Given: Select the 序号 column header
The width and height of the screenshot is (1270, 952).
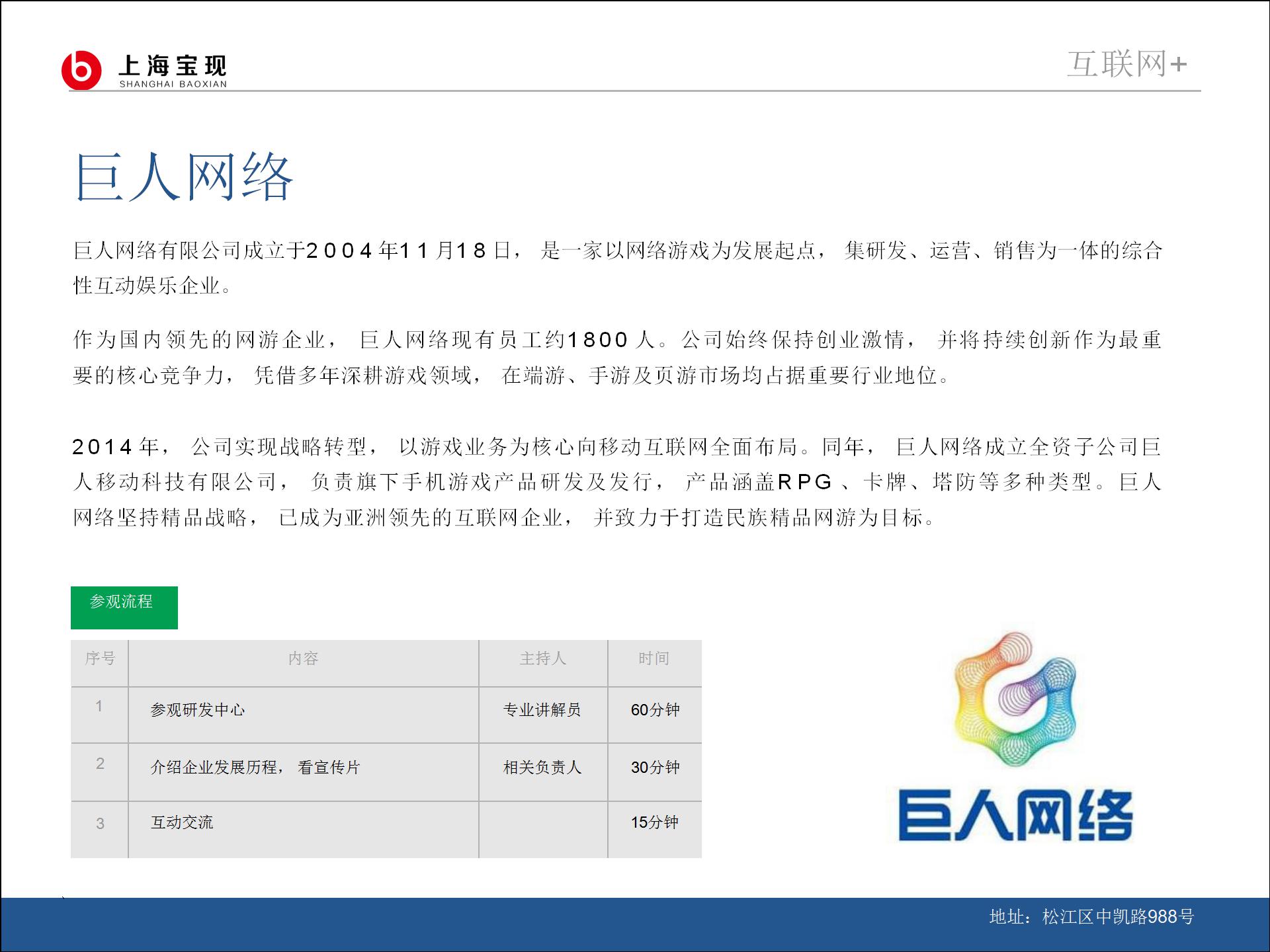Looking at the screenshot, I should coord(100,663).
